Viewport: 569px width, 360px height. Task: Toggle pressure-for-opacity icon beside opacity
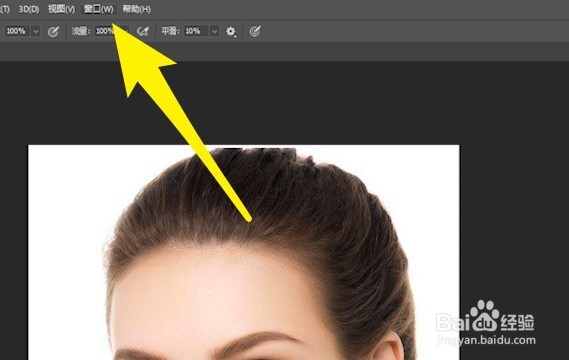point(53,31)
